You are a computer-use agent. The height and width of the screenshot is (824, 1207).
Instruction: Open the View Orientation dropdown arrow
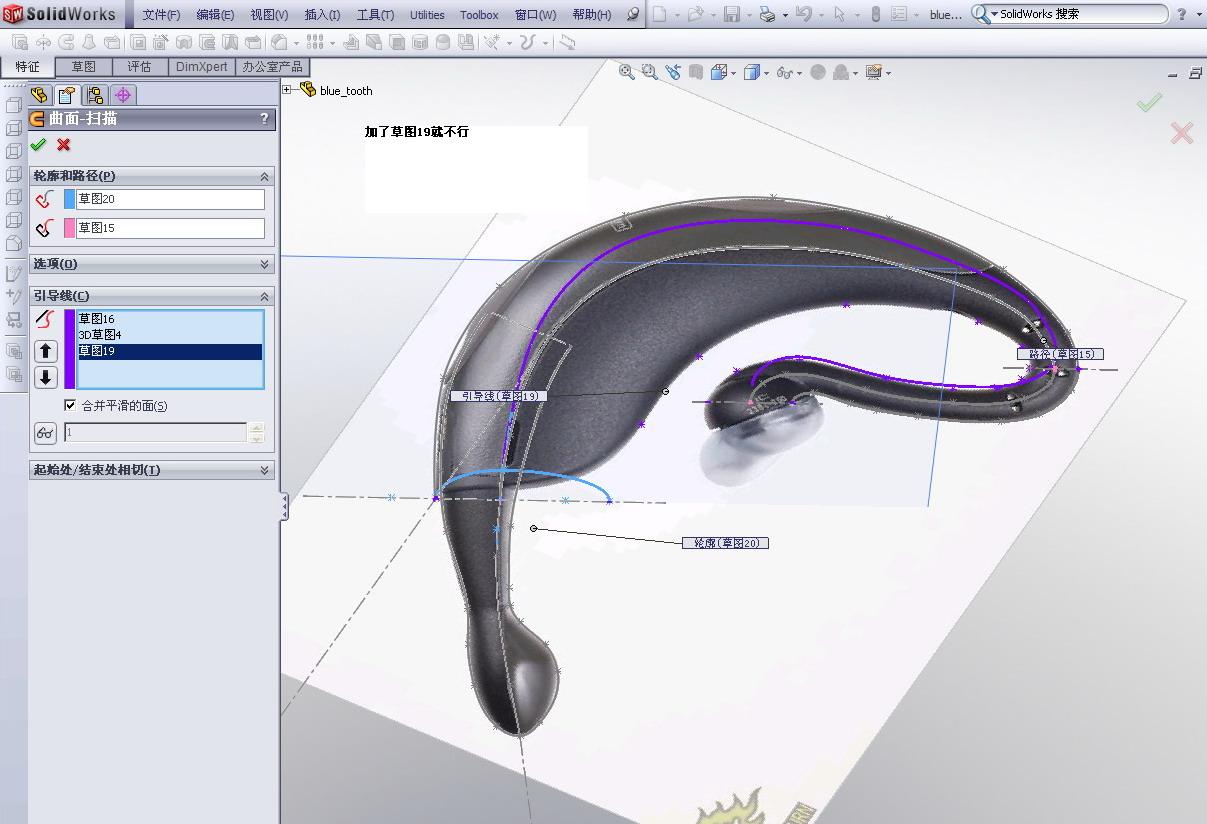734,73
